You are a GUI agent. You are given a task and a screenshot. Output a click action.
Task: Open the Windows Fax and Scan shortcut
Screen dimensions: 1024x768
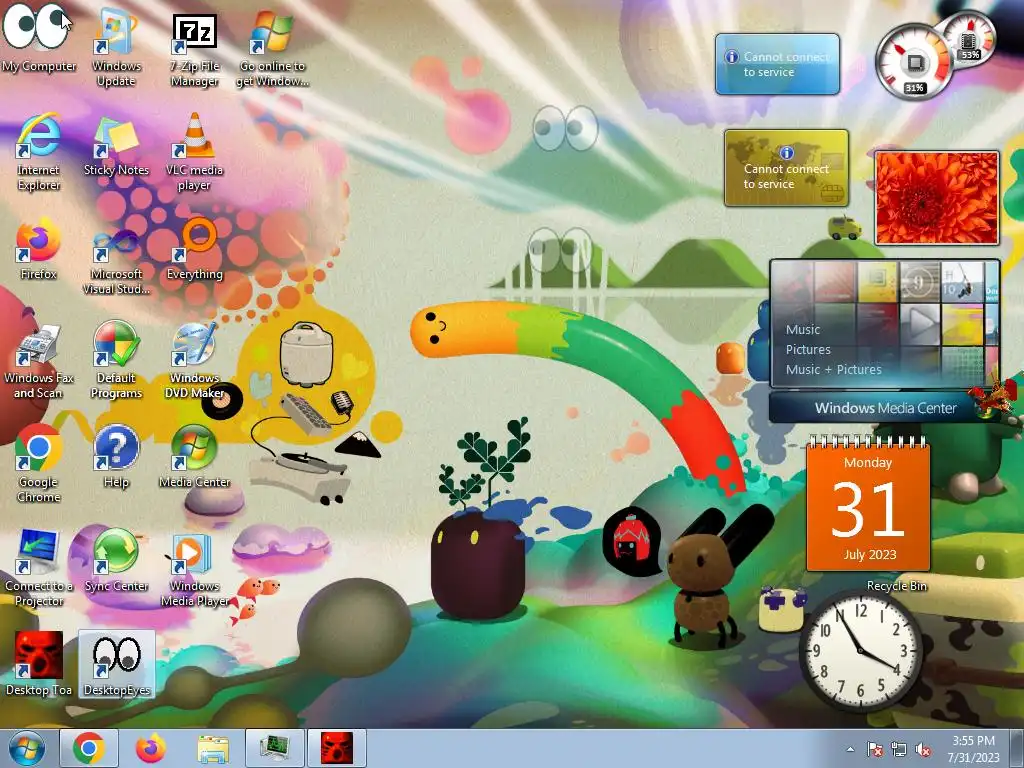click(38, 360)
